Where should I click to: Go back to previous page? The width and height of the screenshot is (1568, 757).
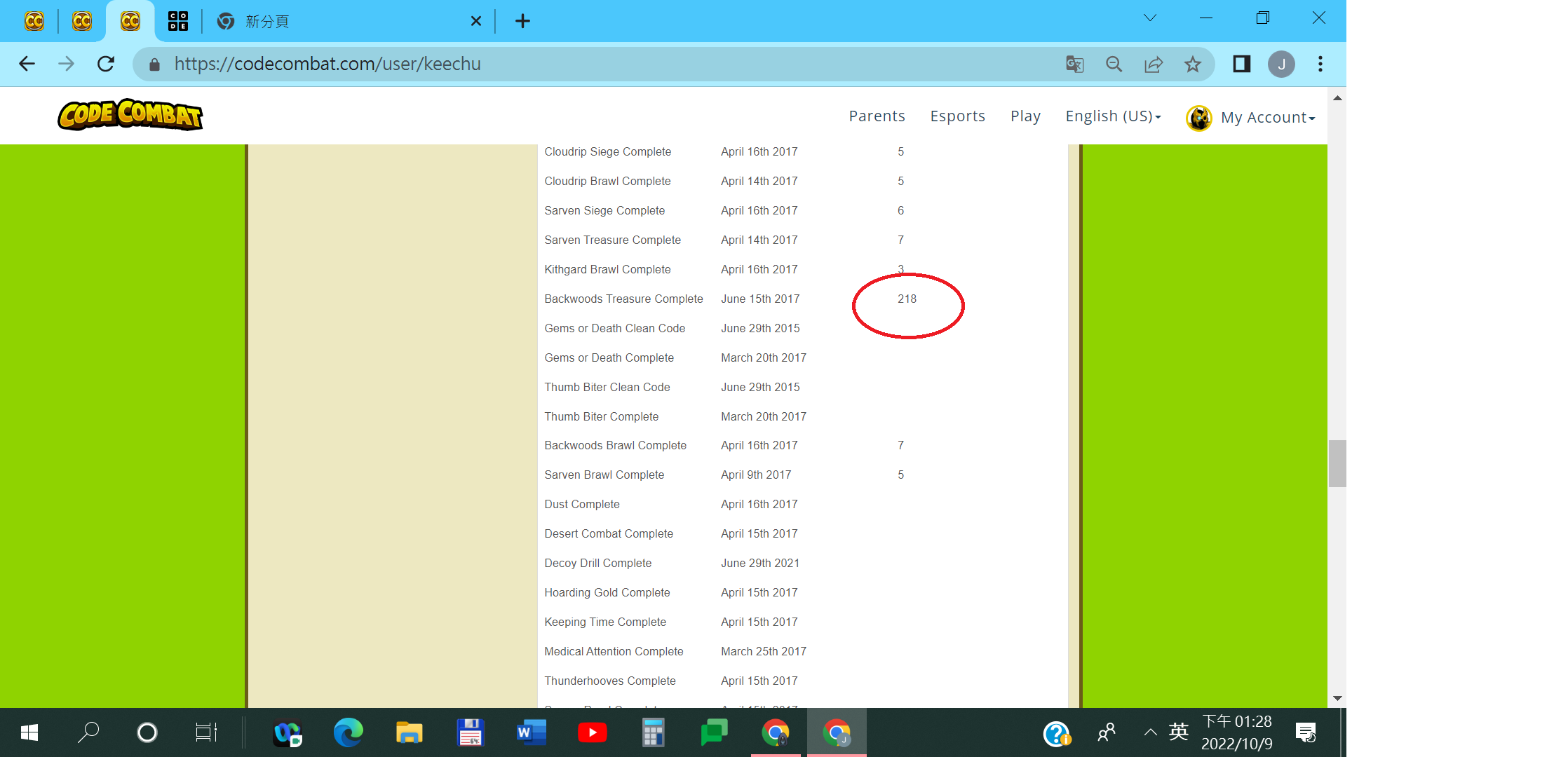(x=27, y=64)
